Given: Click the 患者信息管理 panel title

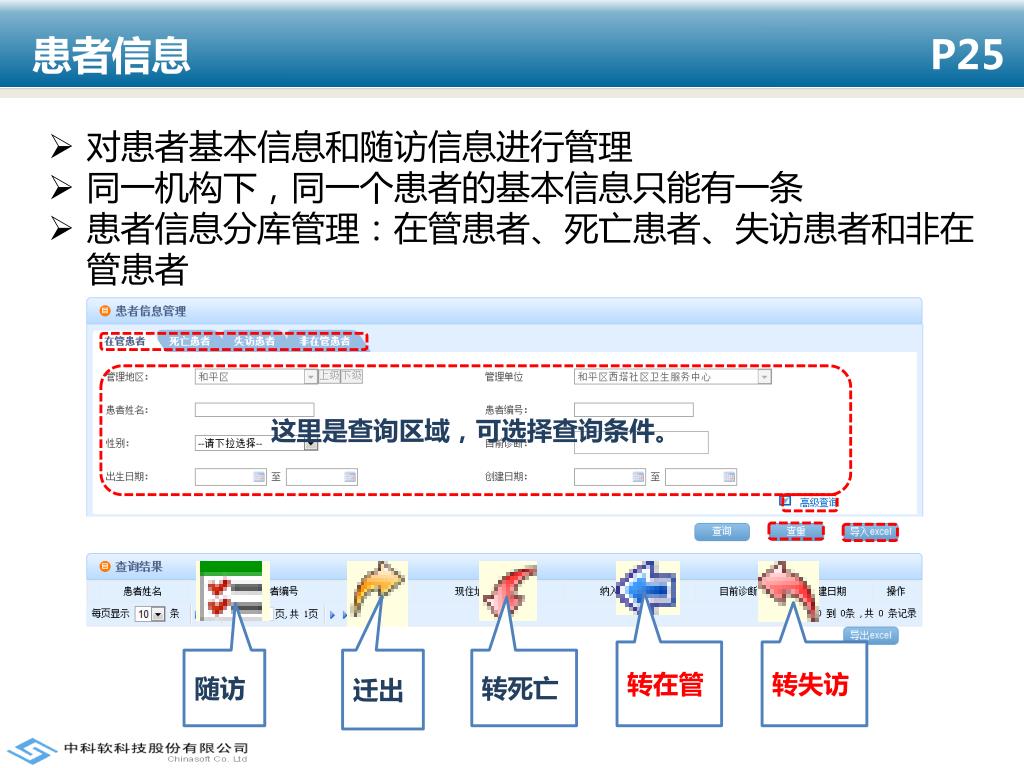Looking at the screenshot, I should (x=150, y=312).
